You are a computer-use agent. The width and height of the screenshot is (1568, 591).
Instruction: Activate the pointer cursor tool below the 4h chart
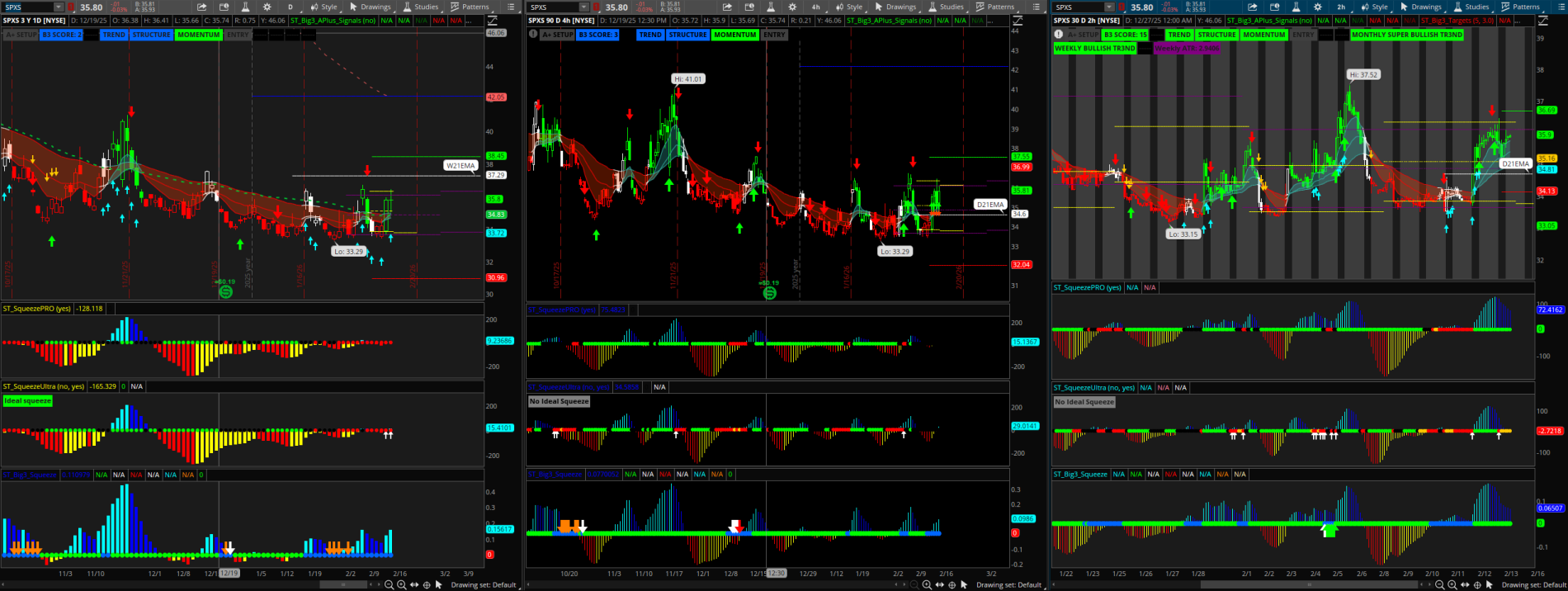click(x=964, y=584)
